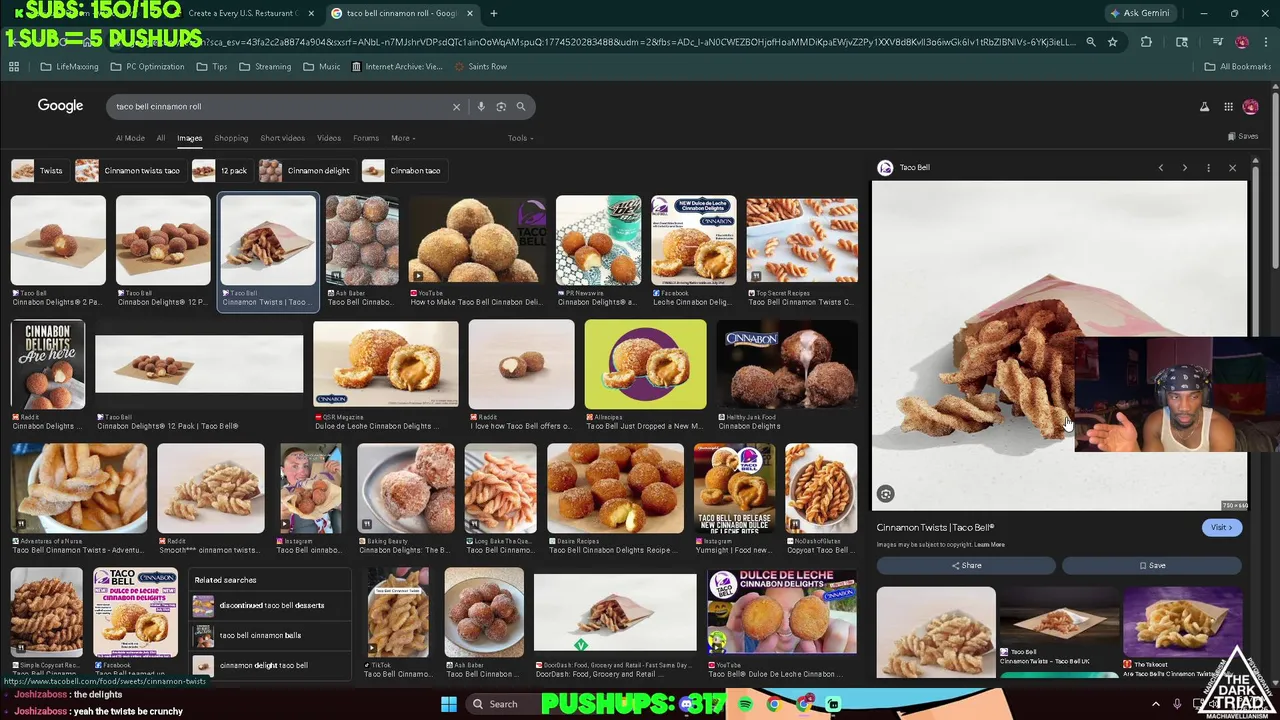Click related search discontinued taco bell desserts

coord(272,606)
